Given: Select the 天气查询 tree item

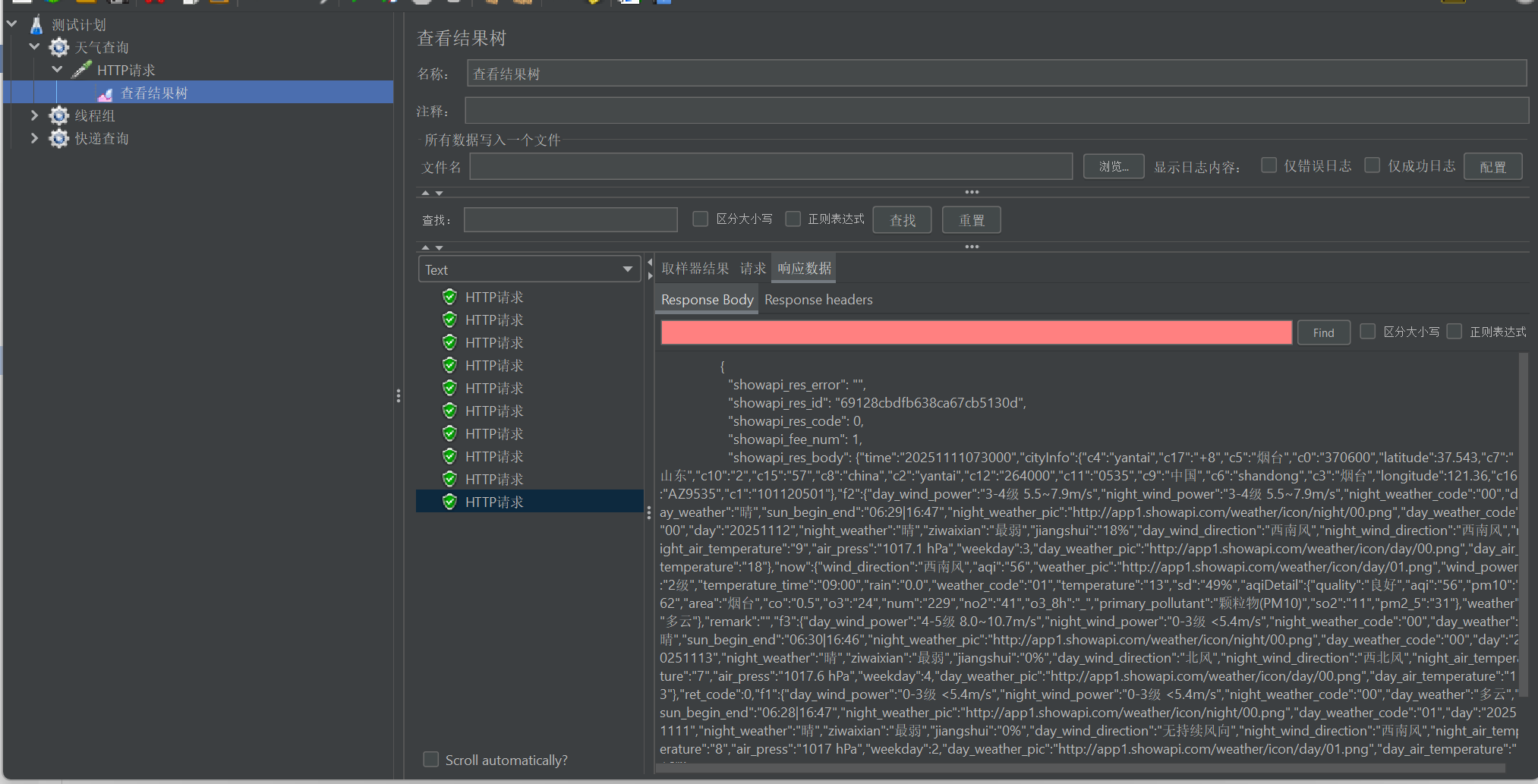Looking at the screenshot, I should pos(102,48).
